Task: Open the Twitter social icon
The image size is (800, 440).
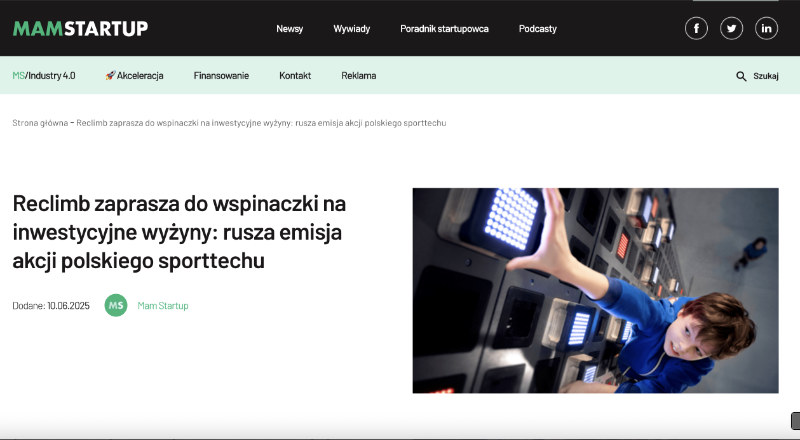Action: click(x=731, y=28)
